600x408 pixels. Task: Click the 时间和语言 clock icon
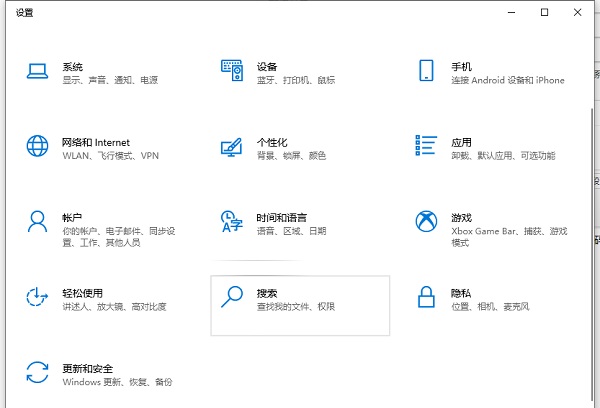232,222
